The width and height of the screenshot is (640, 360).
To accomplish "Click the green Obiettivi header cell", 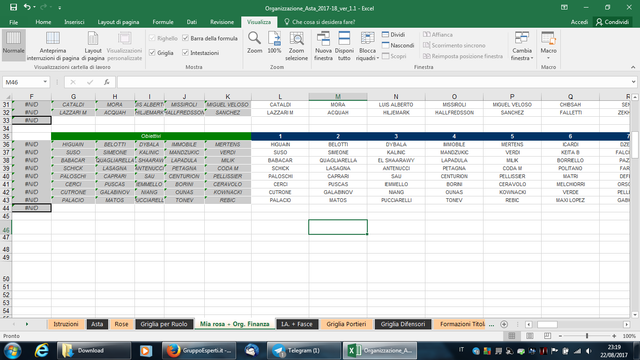I will [x=151, y=136].
